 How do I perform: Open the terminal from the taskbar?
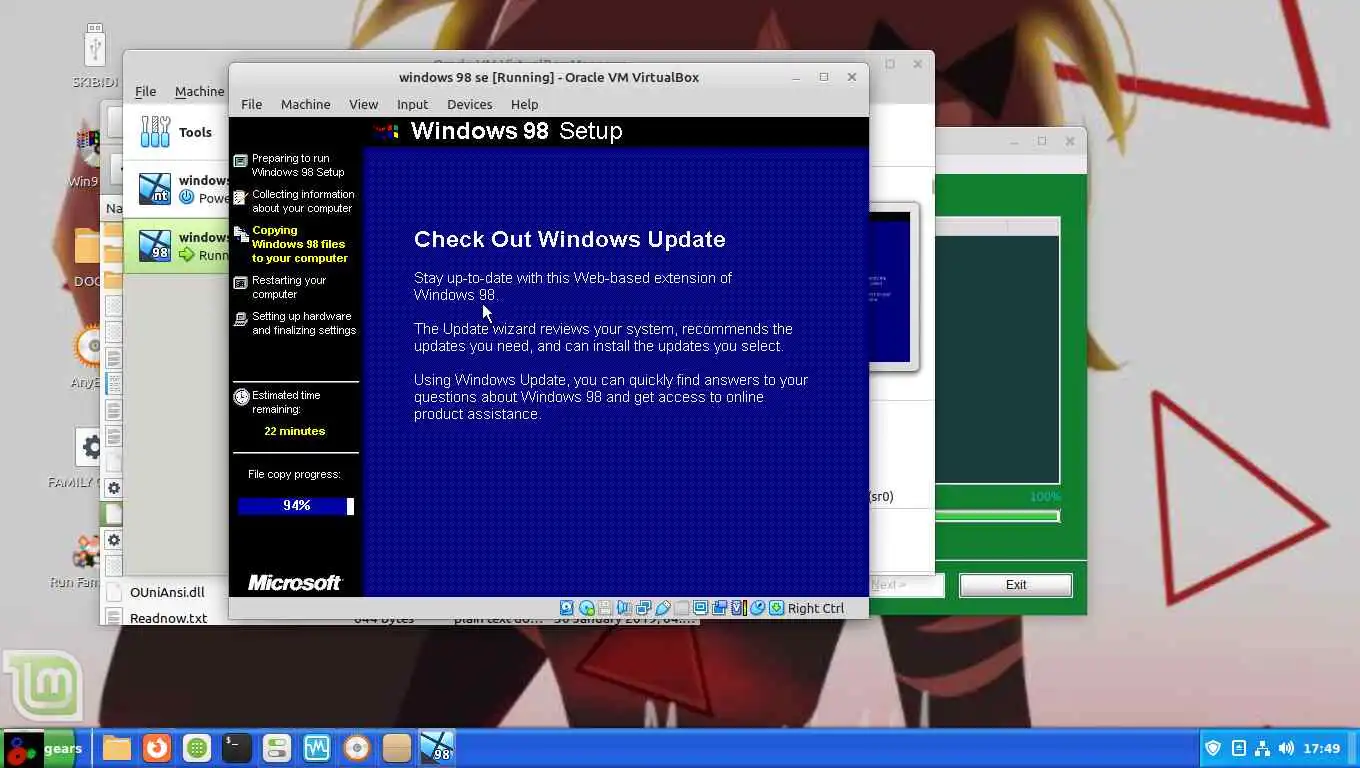pyautogui.click(x=237, y=748)
